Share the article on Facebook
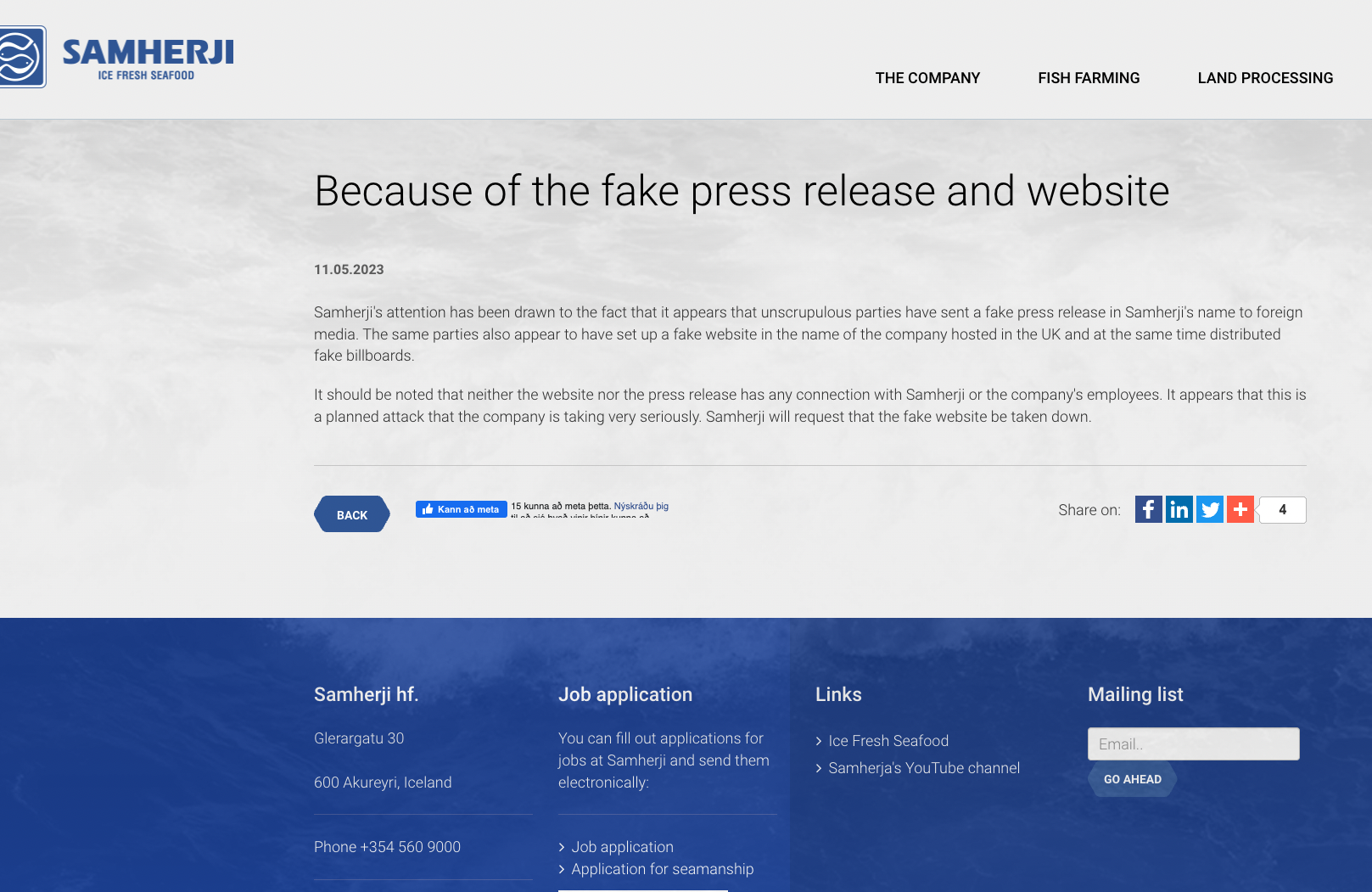The image size is (1372, 892). click(x=1148, y=509)
